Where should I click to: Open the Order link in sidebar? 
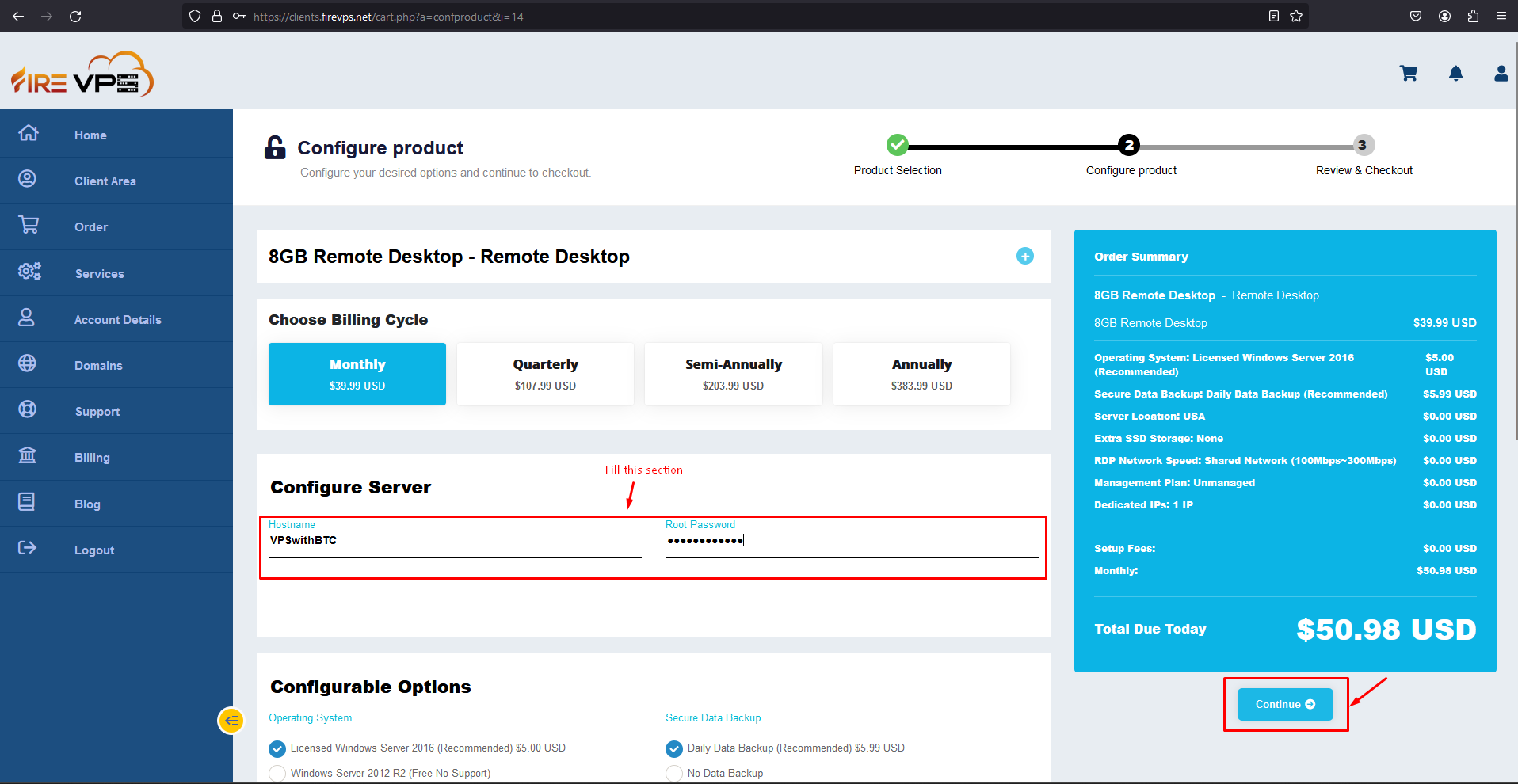tap(91, 227)
